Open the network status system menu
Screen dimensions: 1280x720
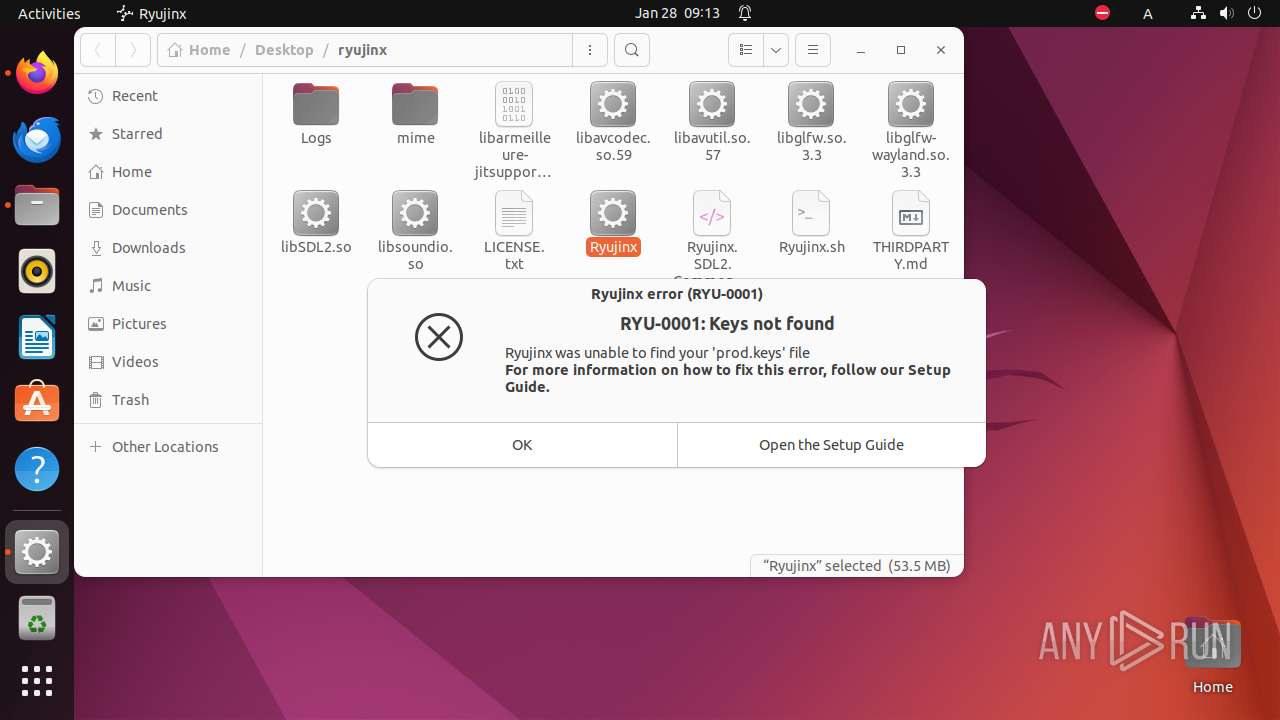click(x=1198, y=13)
